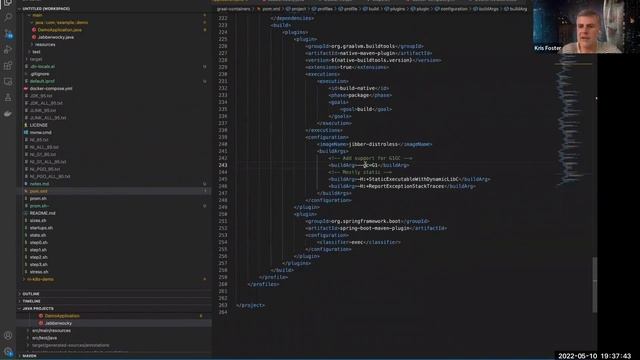Click the editor minimap code overview
This screenshot has width=640, height=360.
click(x=573, y=120)
